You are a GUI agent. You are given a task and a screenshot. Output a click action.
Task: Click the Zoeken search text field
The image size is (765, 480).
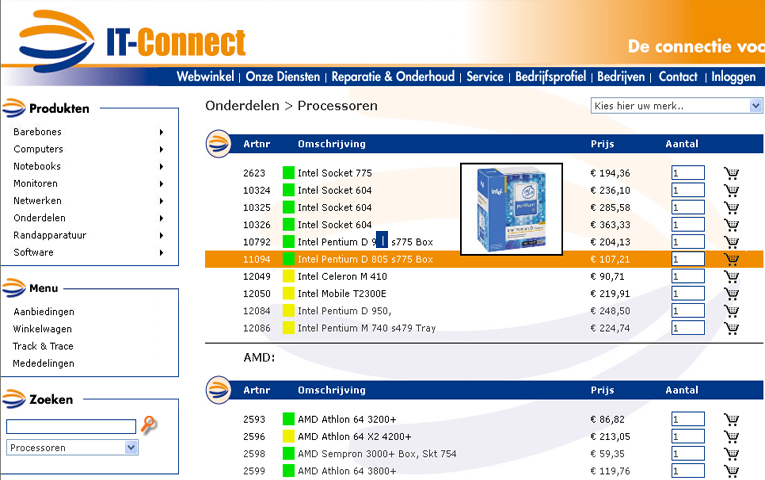click(x=71, y=426)
